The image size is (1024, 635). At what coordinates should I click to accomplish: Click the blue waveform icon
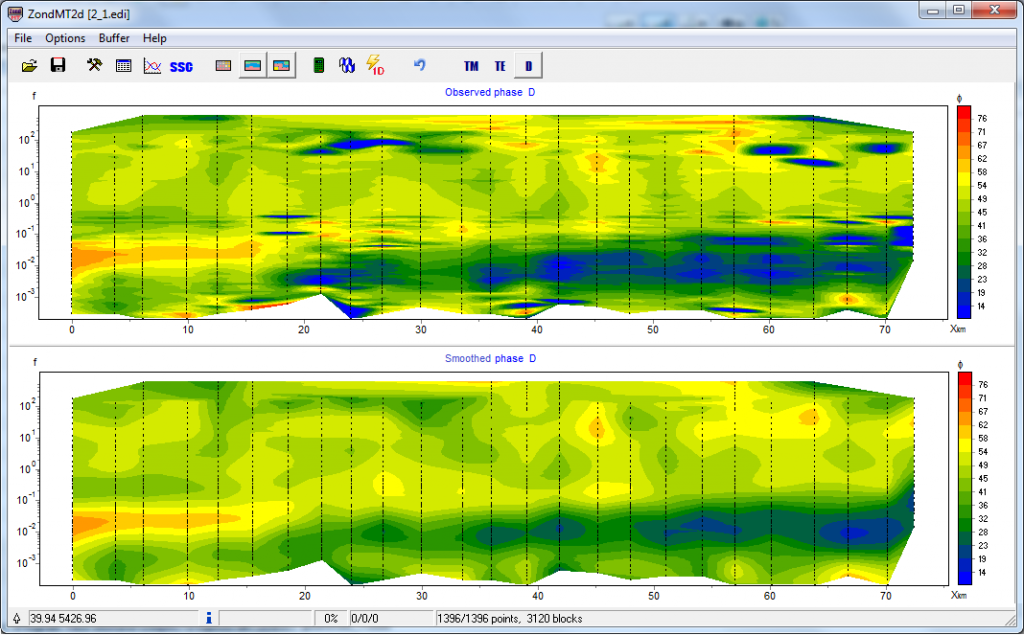pyautogui.click(x=347, y=66)
